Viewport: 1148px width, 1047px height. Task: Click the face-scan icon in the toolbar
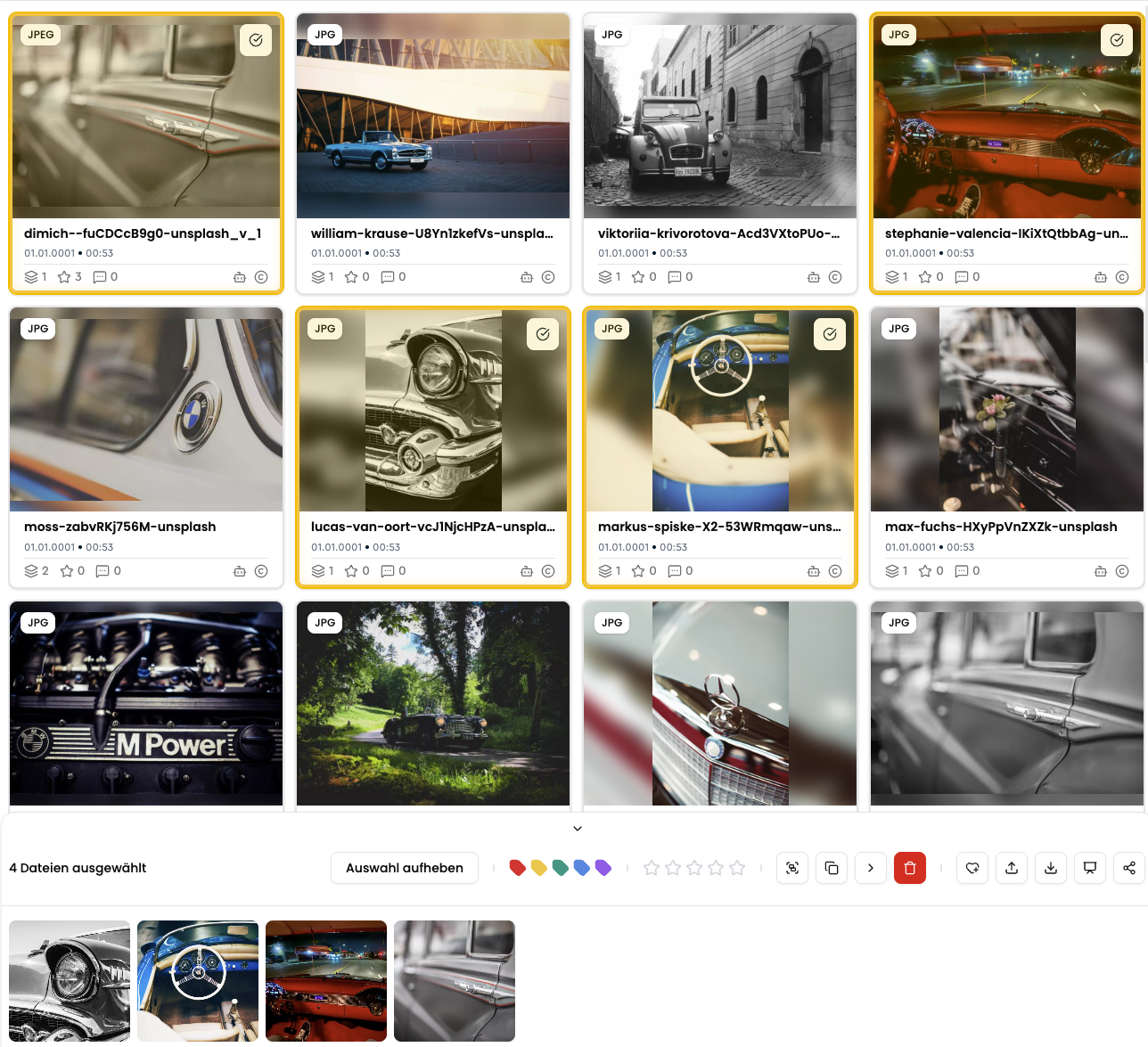(792, 868)
